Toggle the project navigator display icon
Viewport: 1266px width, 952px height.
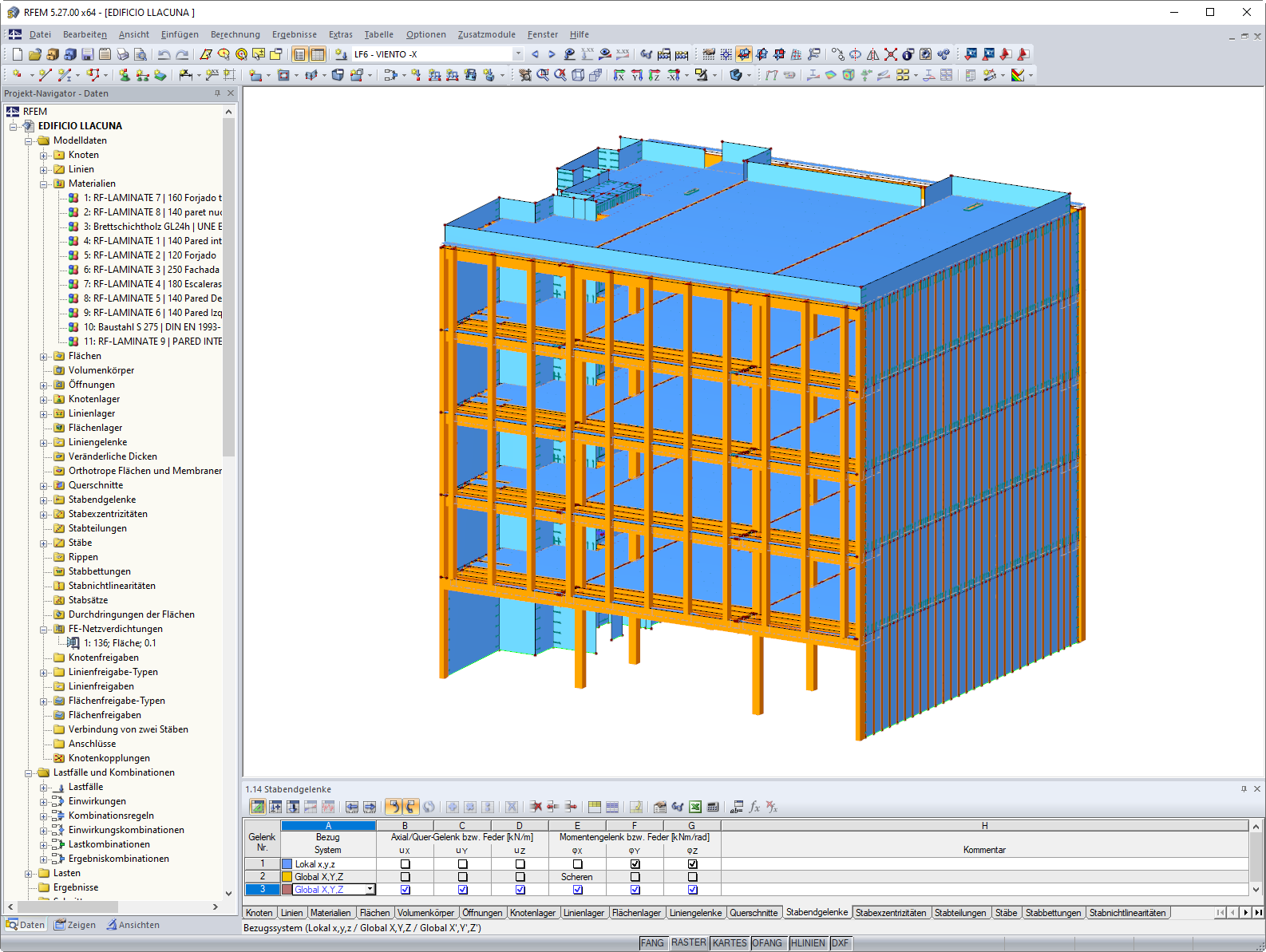[299, 54]
